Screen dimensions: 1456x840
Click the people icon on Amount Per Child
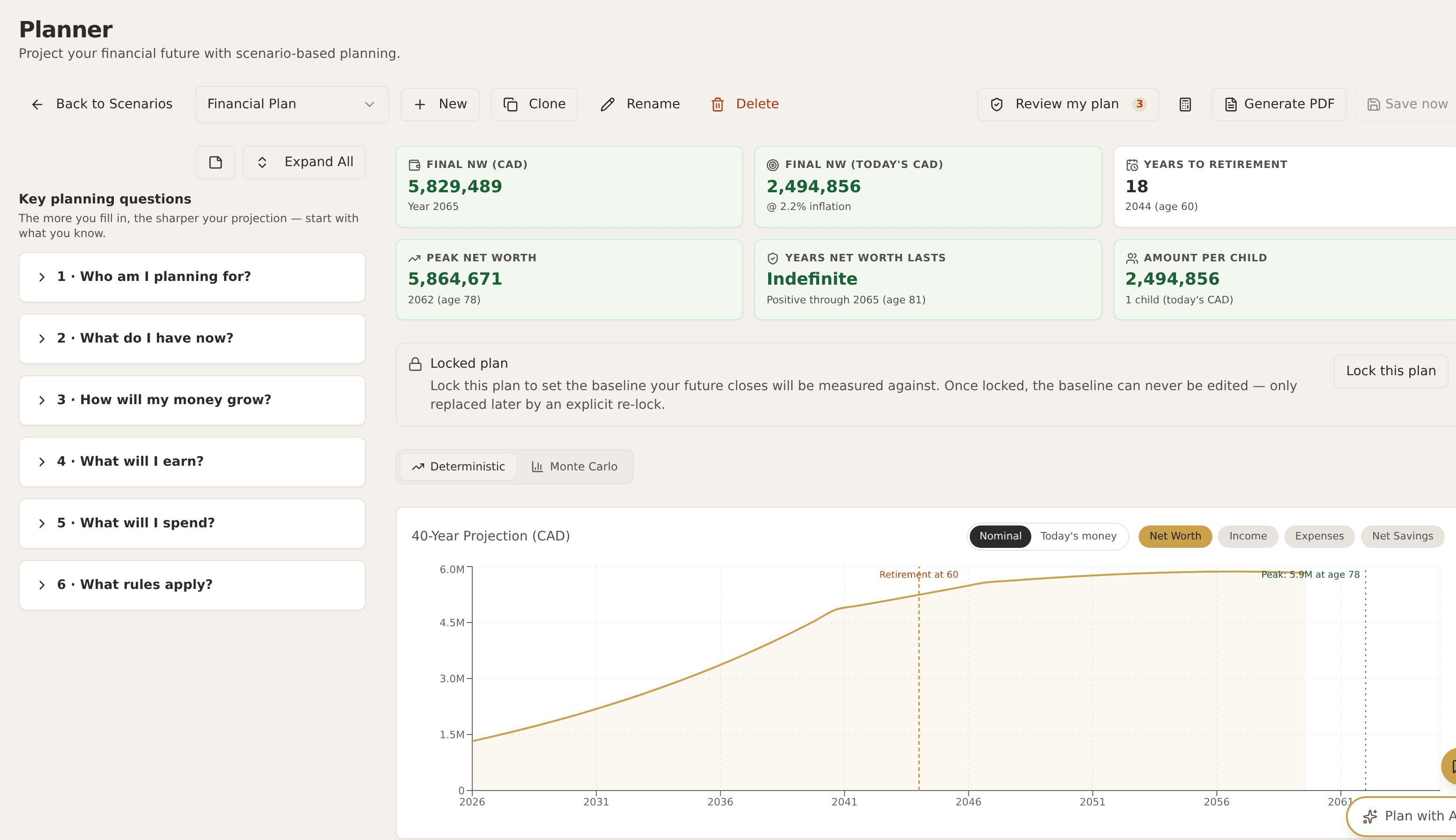pyautogui.click(x=1132, y=259)
